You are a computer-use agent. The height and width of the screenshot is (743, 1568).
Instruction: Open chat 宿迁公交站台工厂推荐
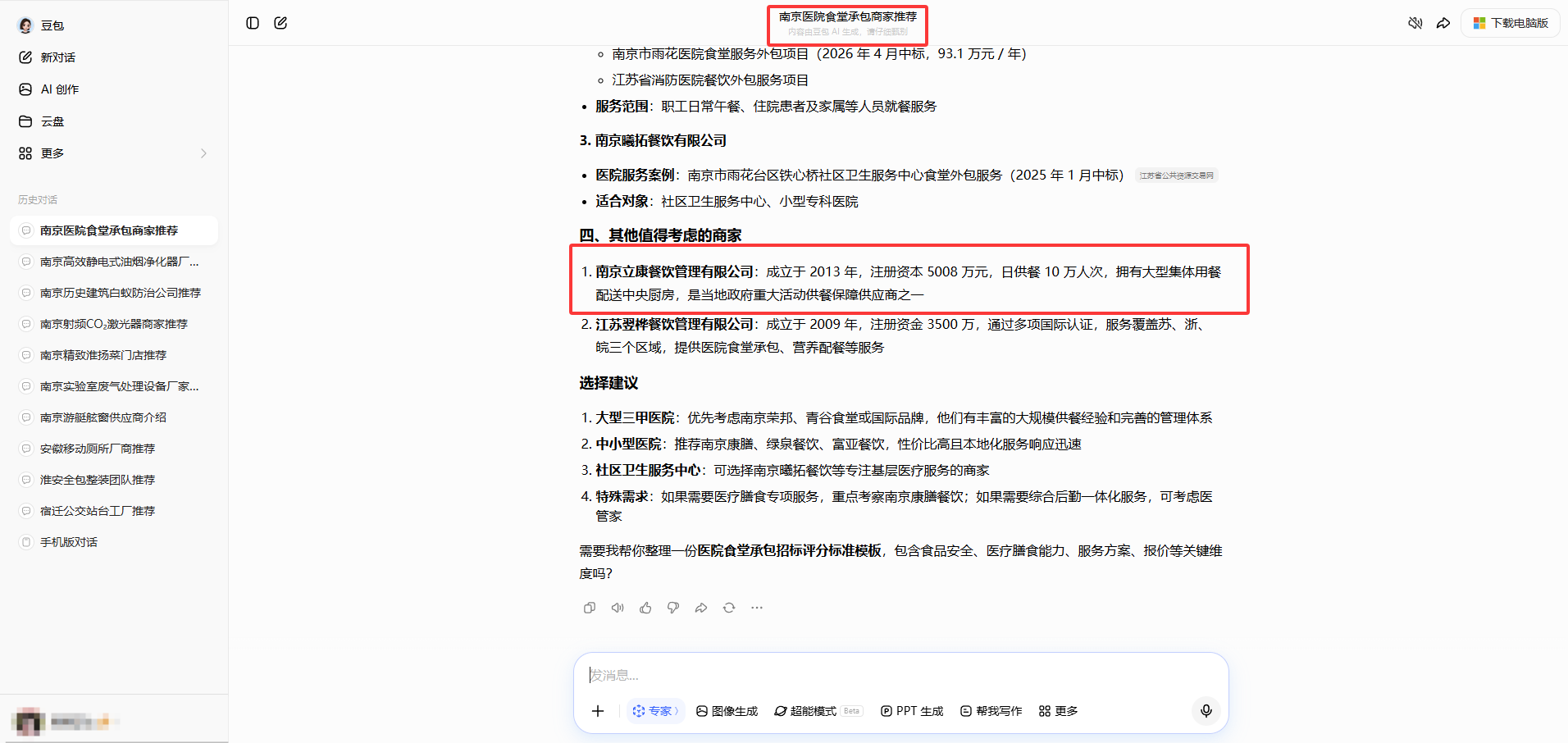point(114,511)
